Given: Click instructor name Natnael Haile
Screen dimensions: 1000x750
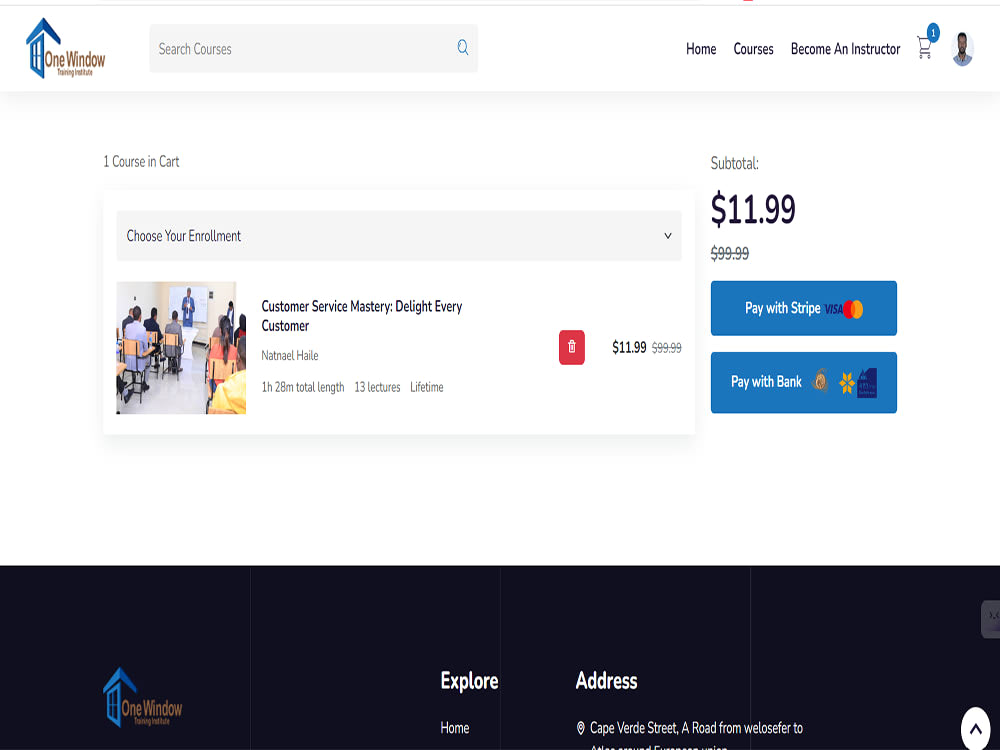Looking at the screenshot, I should [x=289, y=355].
